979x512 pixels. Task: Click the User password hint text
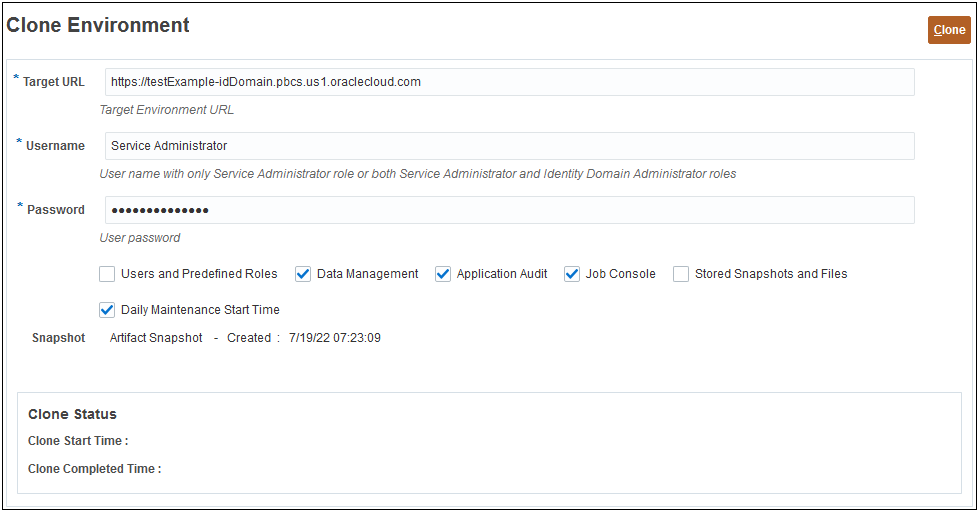click(x=140, y=238)
